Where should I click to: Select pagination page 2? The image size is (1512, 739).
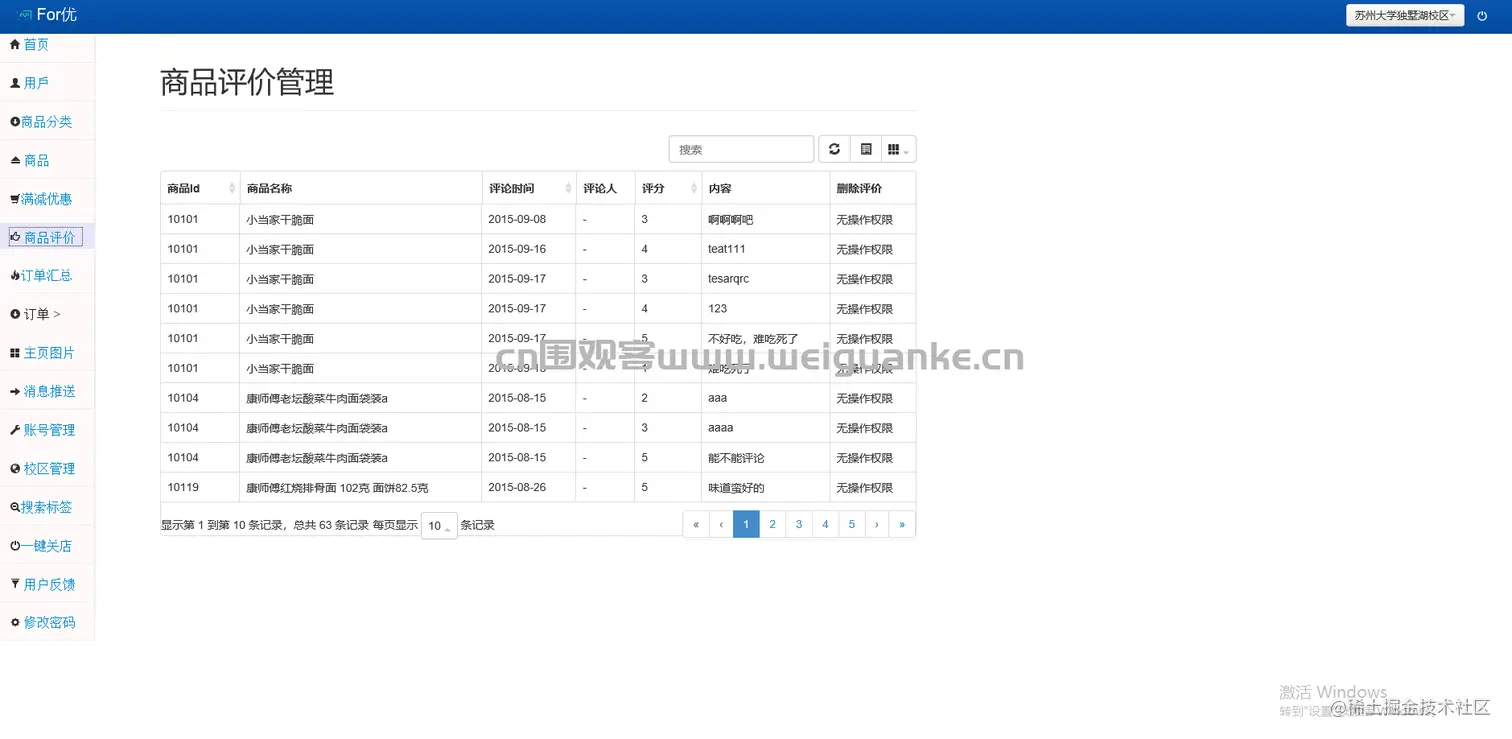coord(772,524)
